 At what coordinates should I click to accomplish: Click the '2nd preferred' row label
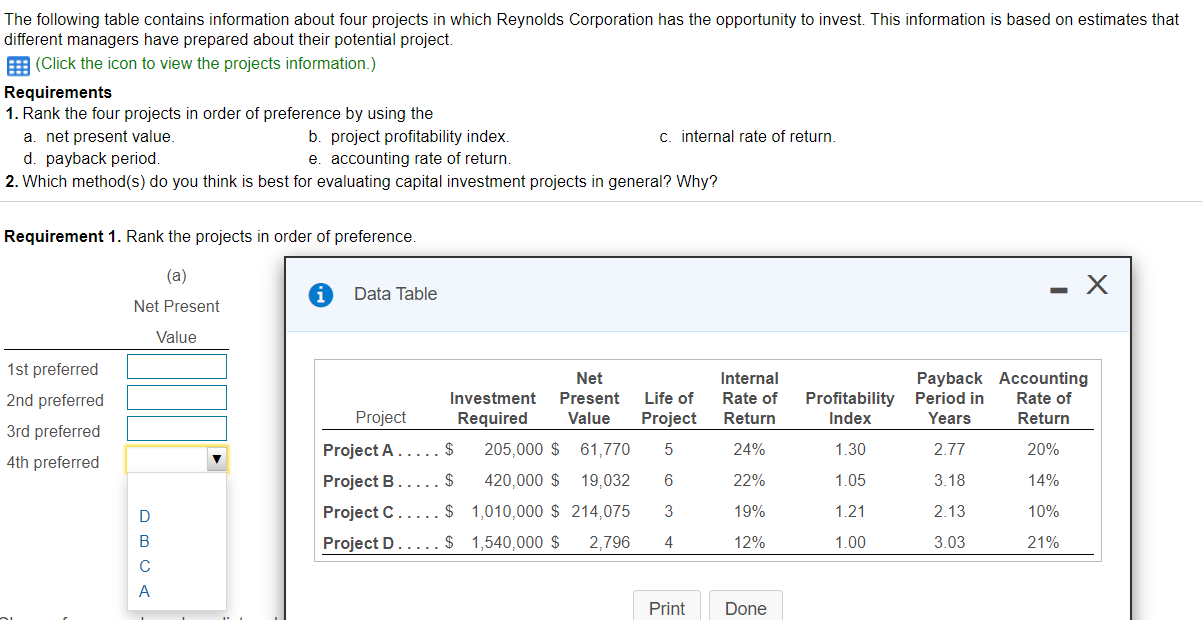(x=55, y=400)
